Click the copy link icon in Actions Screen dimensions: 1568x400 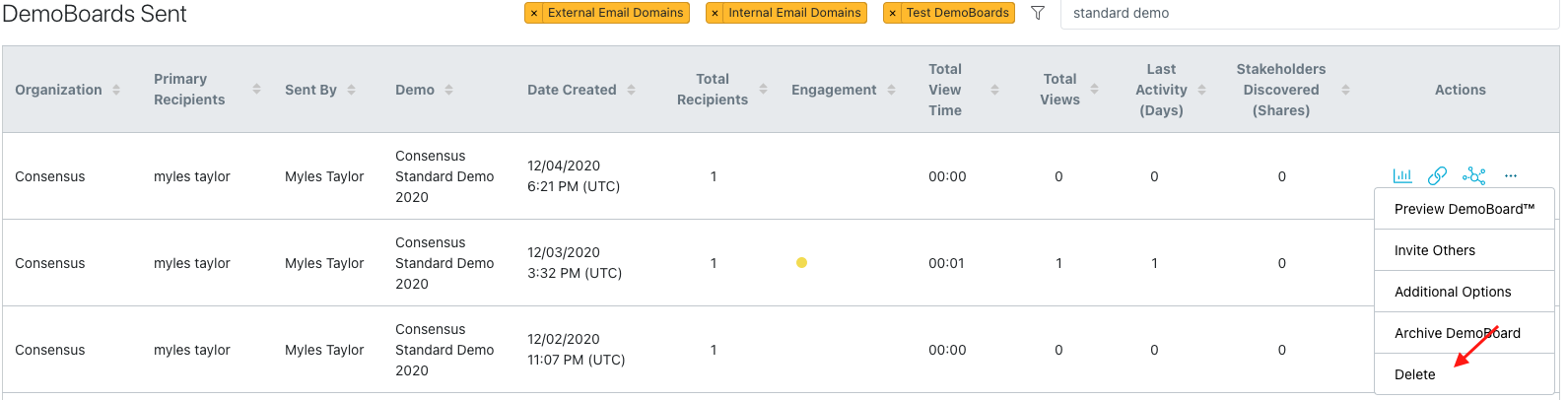click(x=1437, y=176)
